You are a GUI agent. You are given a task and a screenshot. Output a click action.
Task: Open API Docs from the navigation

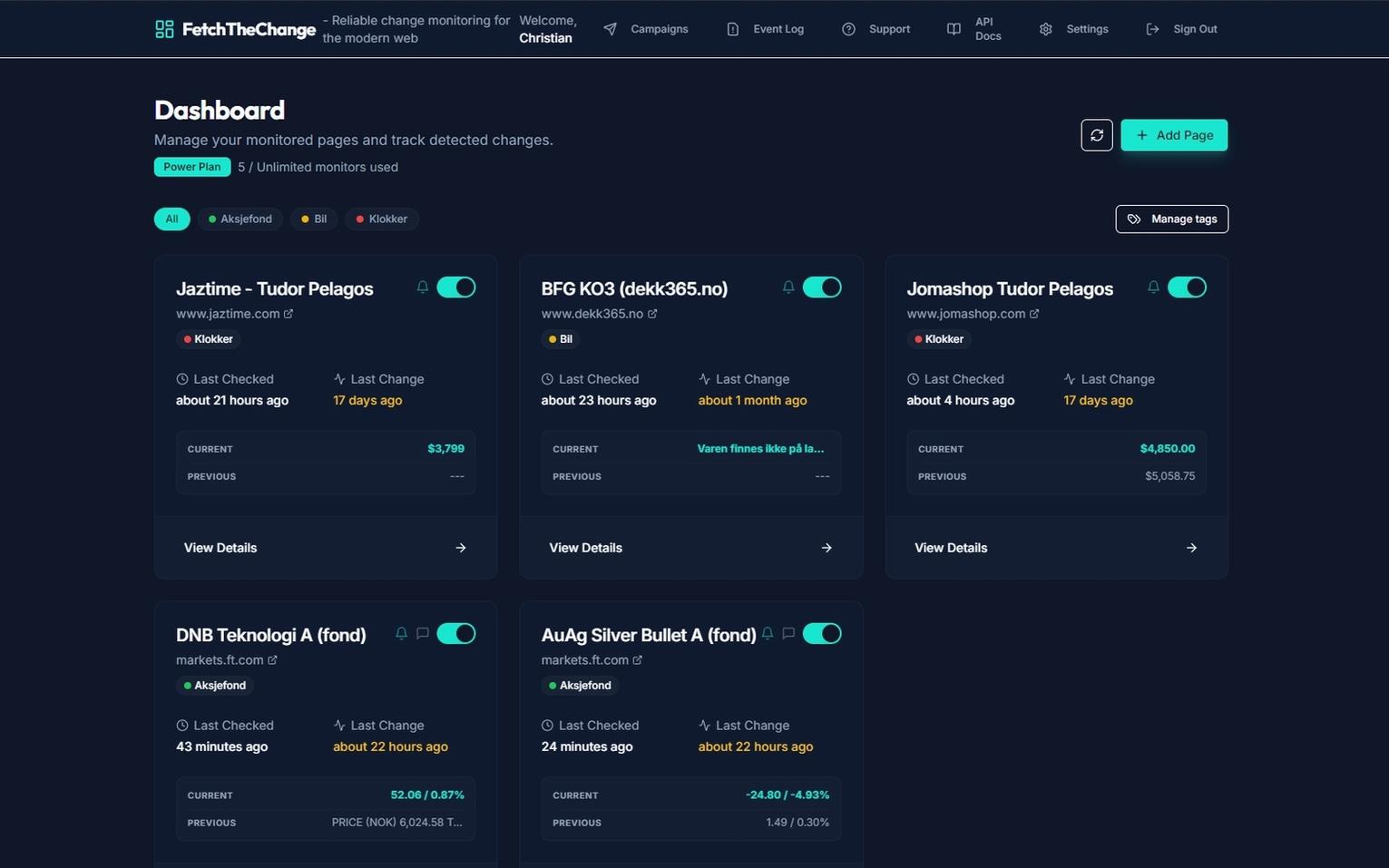click(x=974, y=29)
